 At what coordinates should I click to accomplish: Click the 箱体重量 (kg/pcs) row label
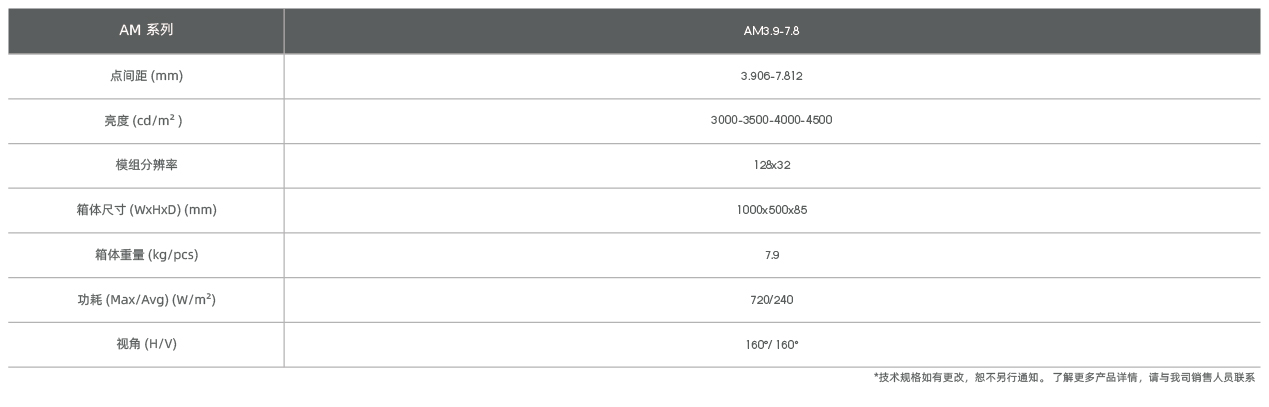click(146, 255)
